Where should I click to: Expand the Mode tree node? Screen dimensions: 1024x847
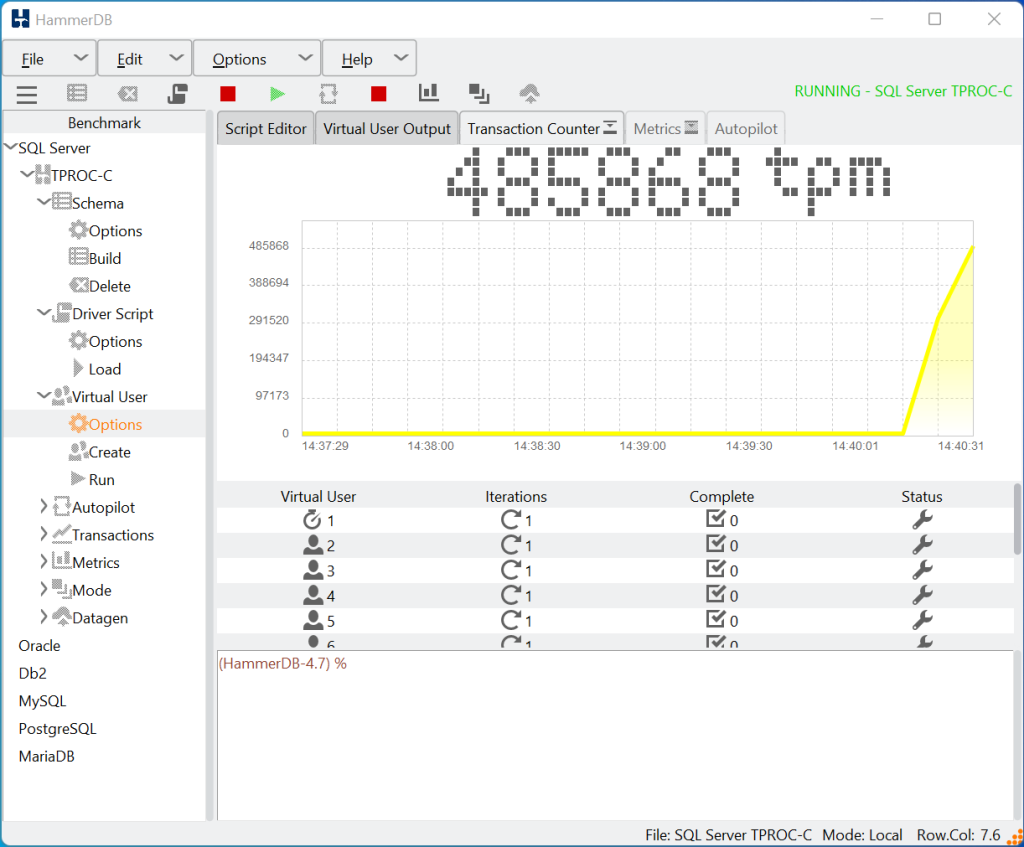[x=44, y=590]
